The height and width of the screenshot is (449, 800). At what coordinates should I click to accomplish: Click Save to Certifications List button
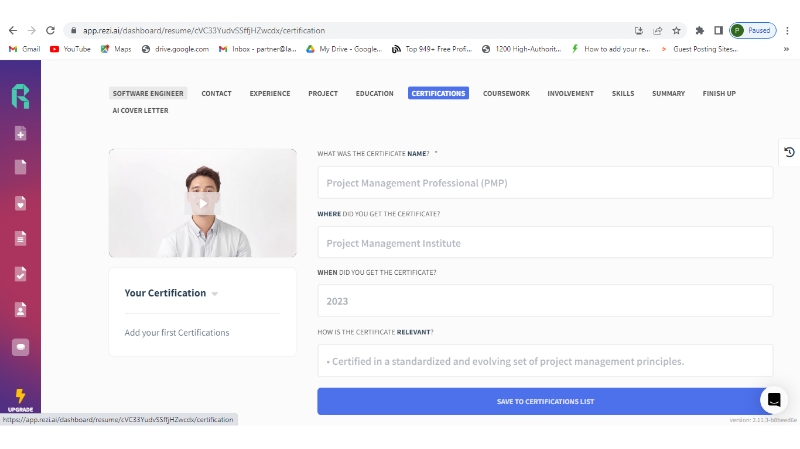pyautogui.click(x=545, y=401)
